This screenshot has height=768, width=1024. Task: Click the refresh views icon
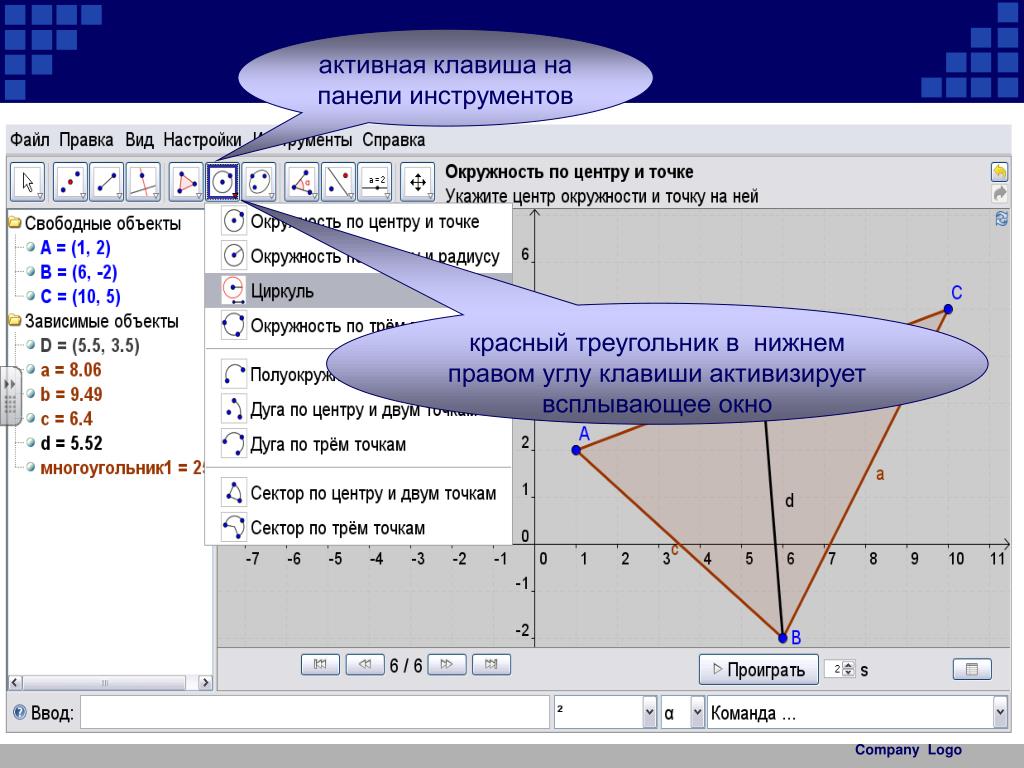1001,219
